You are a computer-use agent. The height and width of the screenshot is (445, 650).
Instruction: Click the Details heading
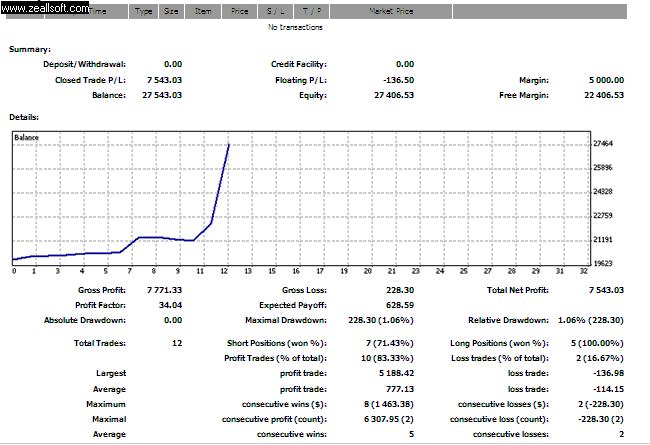pyautogui.click(x=24, y=117)
